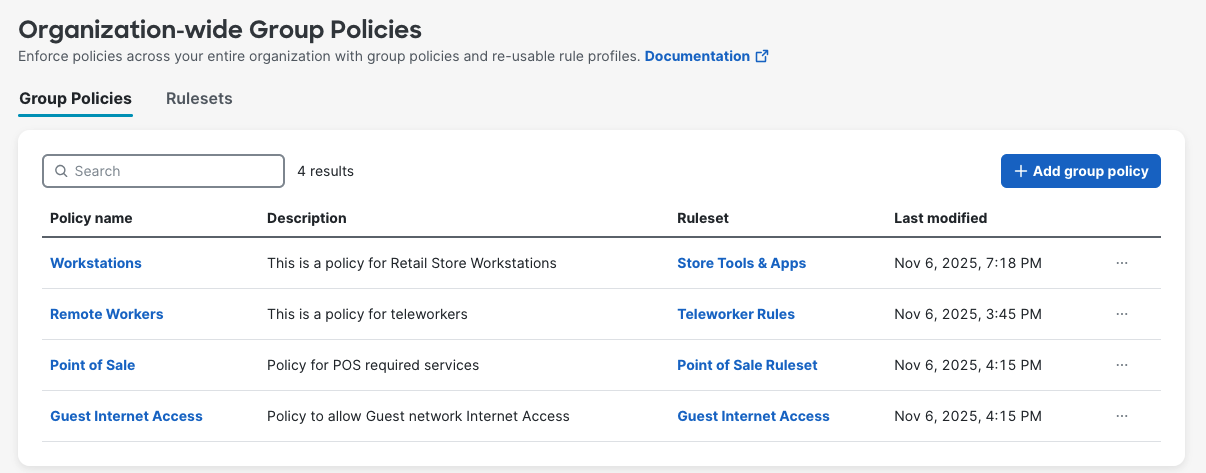Open more options for Remote Workers policy
1206x473 pixels.
1121,314
